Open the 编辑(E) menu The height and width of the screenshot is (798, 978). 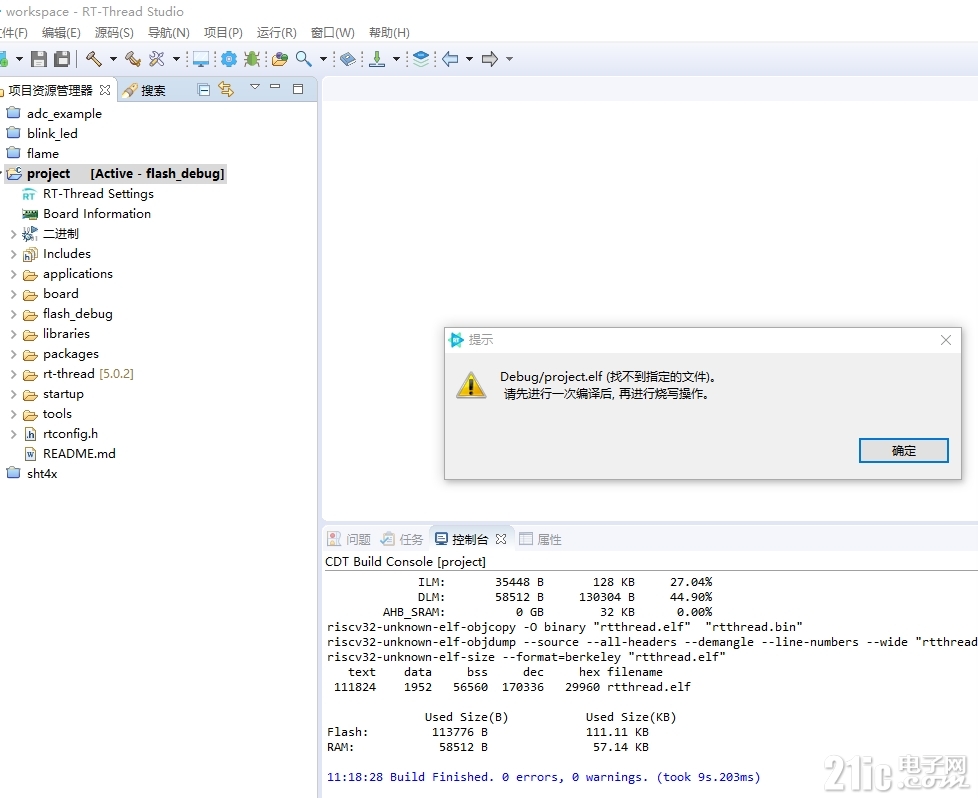click(61, 32)
